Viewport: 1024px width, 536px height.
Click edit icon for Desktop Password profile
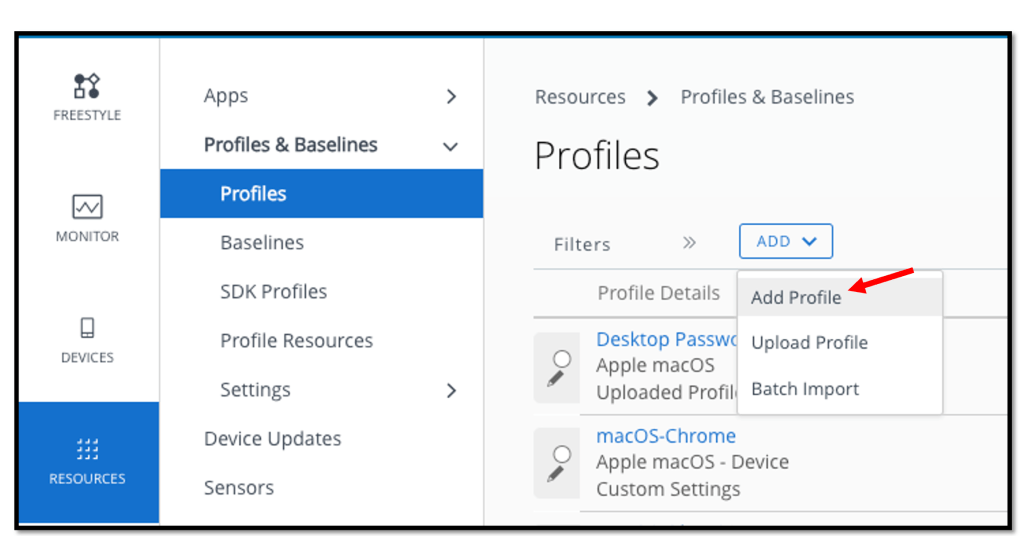click(x=557, y=368)
